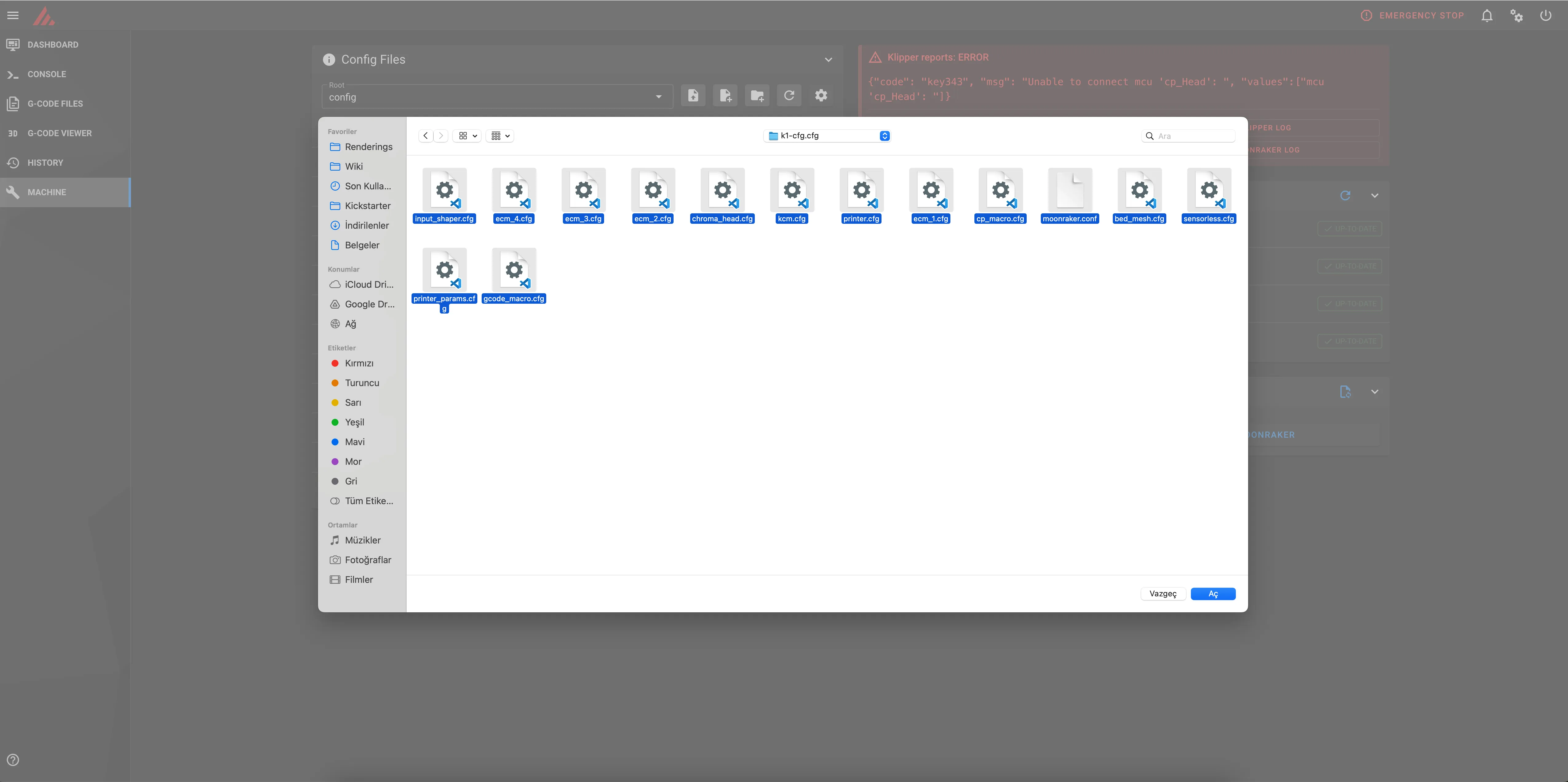1568x782 pixels.
Task: Select sensorless.cfg file icon
Action: pyautogui.click(x=1209, y=190)
